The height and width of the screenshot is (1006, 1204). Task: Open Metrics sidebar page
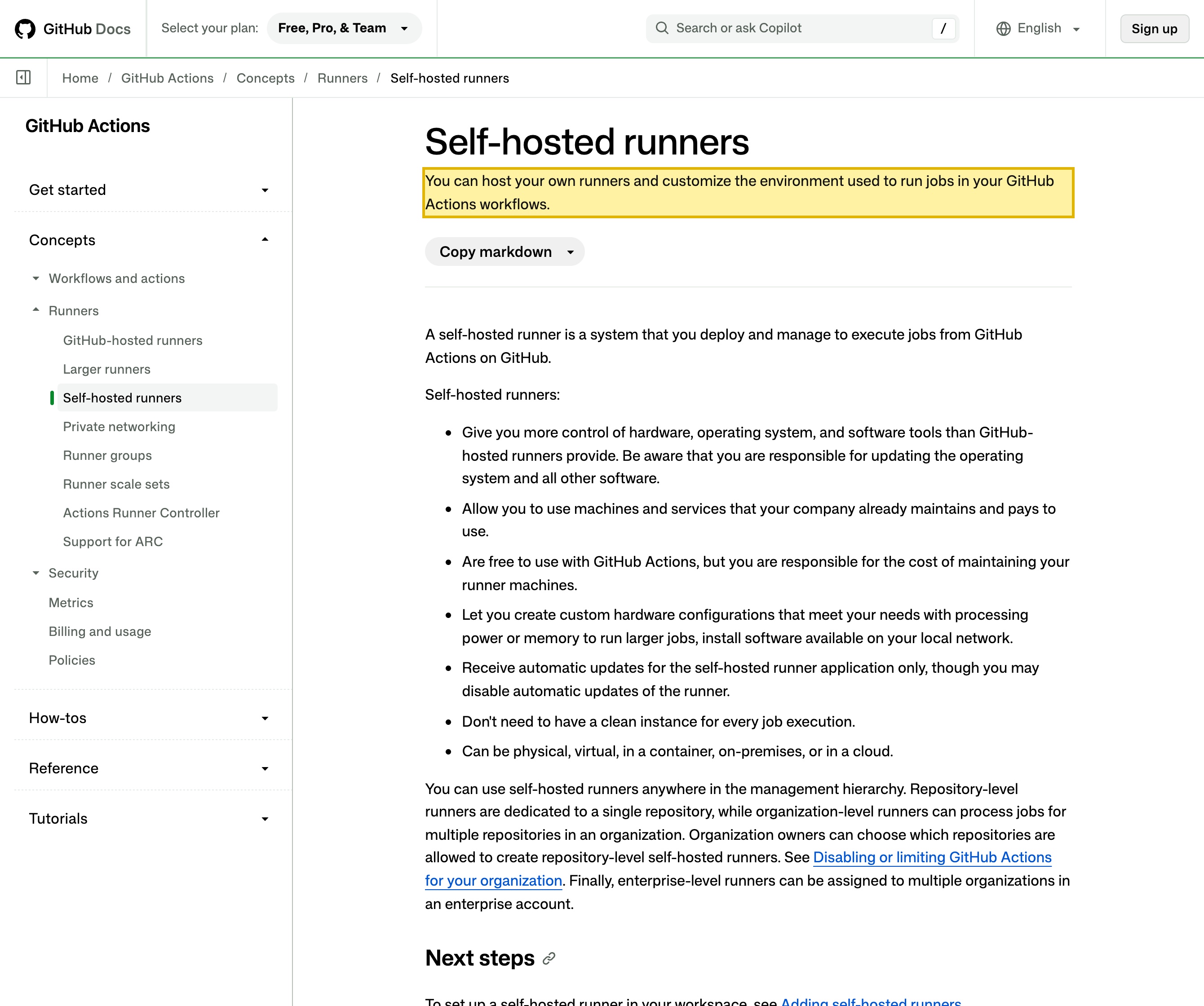tap(71, 602)
